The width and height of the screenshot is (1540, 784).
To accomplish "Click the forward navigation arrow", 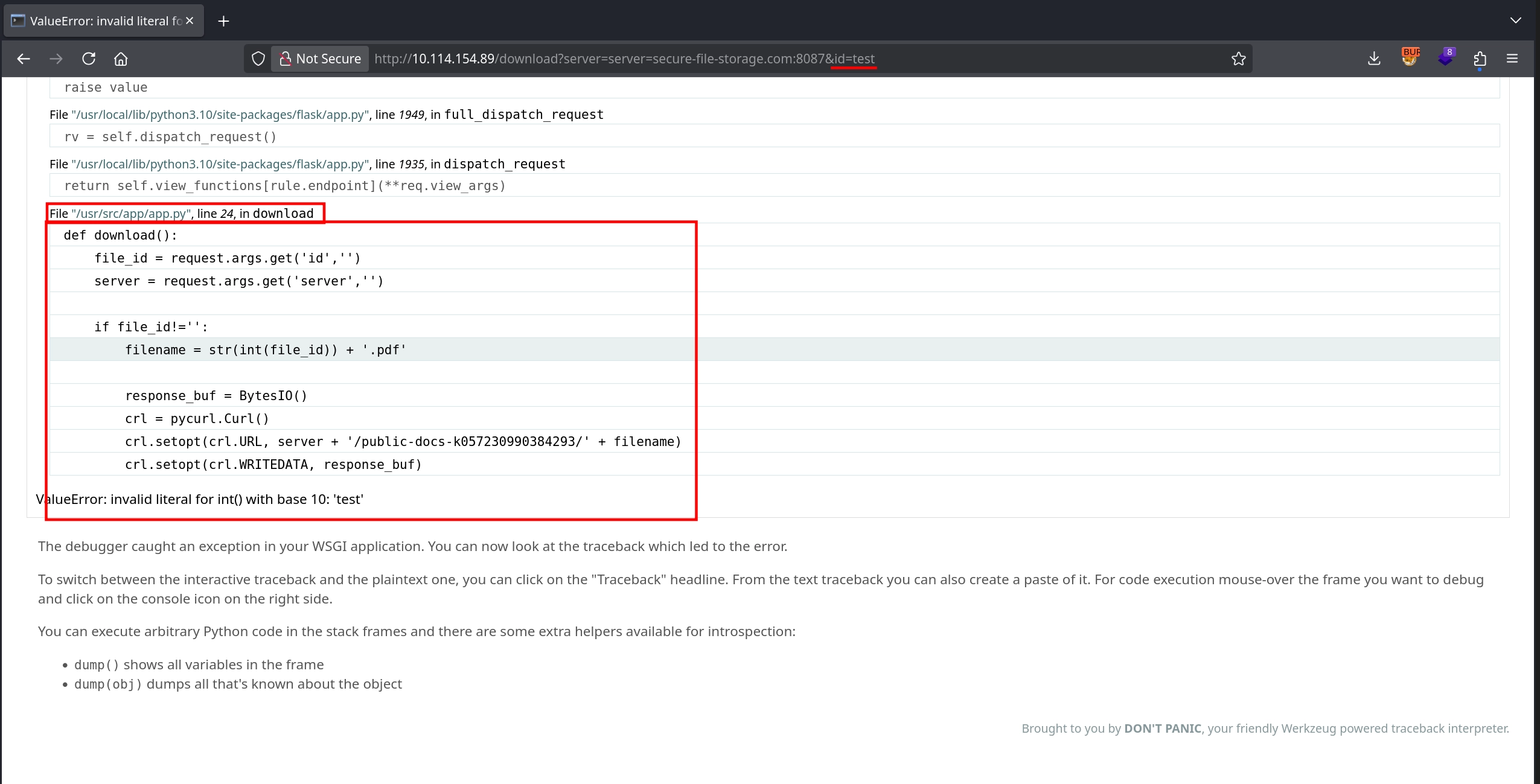I will (56, 59).
